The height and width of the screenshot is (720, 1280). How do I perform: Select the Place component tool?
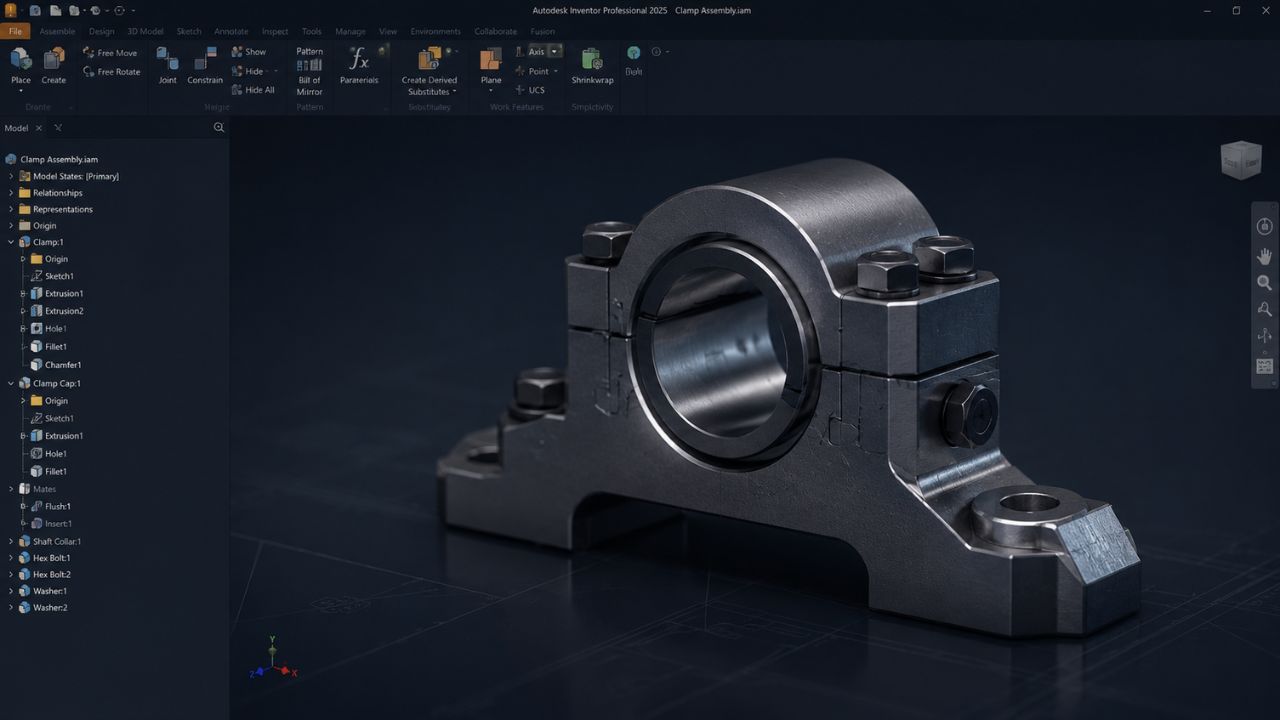tap(21, 66)
